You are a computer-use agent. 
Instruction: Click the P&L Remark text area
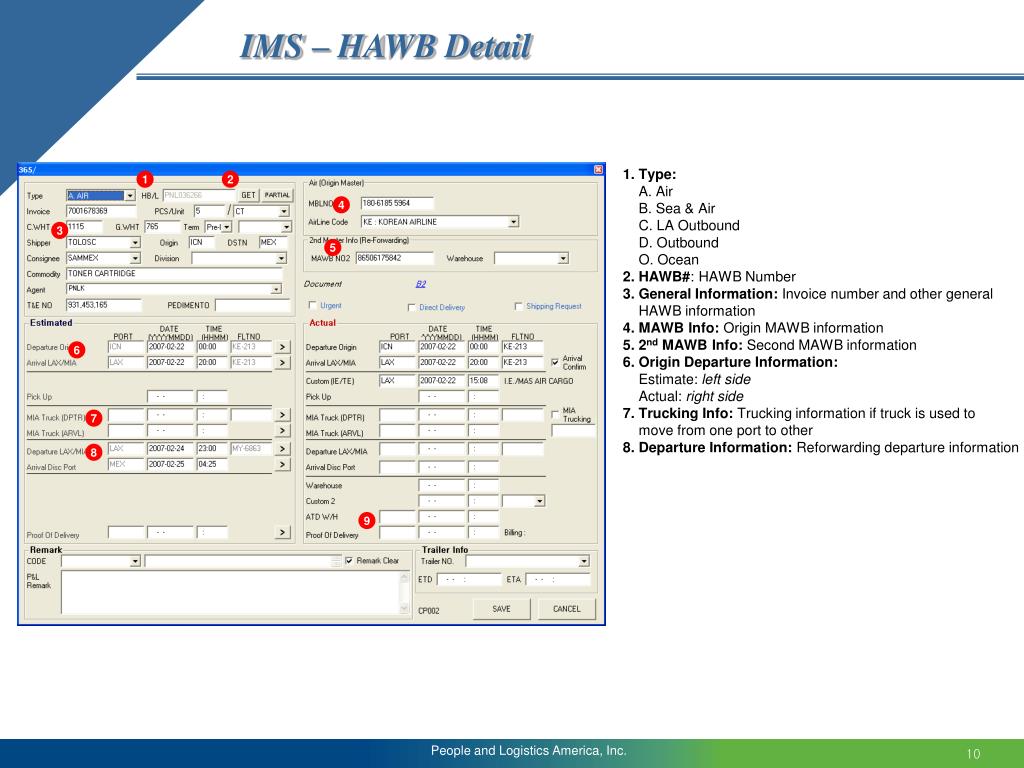point(230,592)
